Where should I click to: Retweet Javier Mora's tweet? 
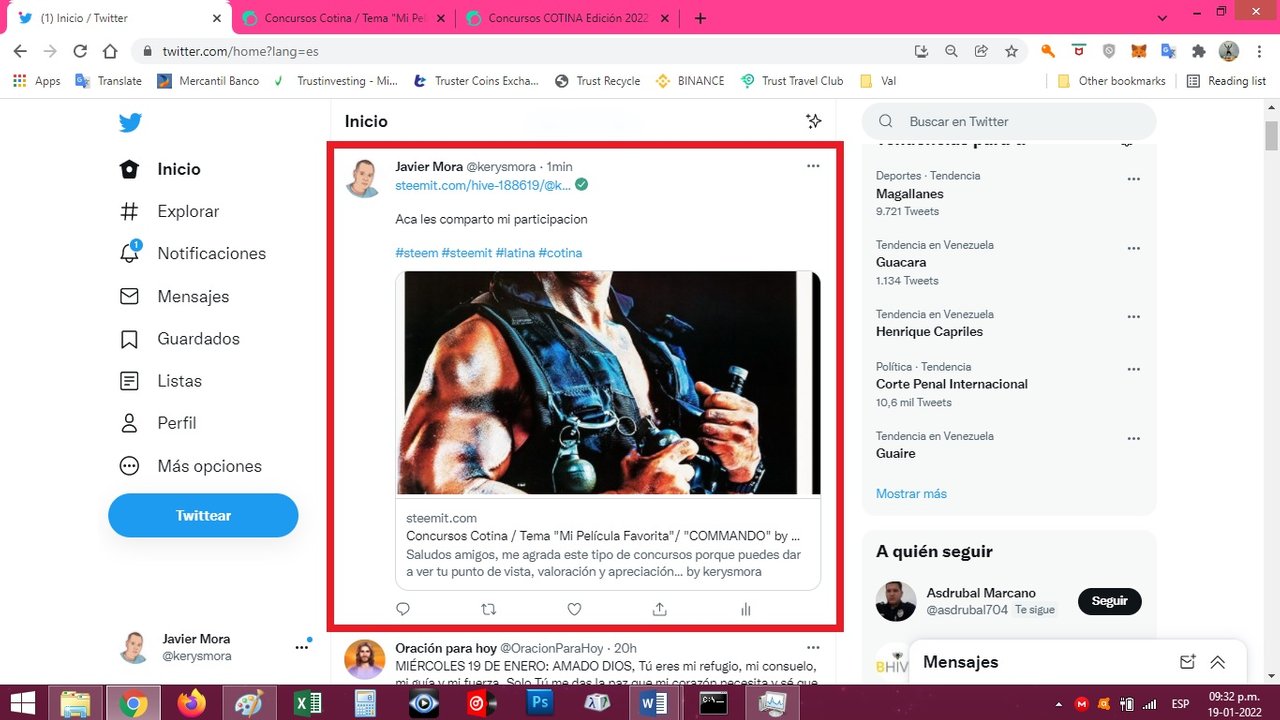(489, 608)
